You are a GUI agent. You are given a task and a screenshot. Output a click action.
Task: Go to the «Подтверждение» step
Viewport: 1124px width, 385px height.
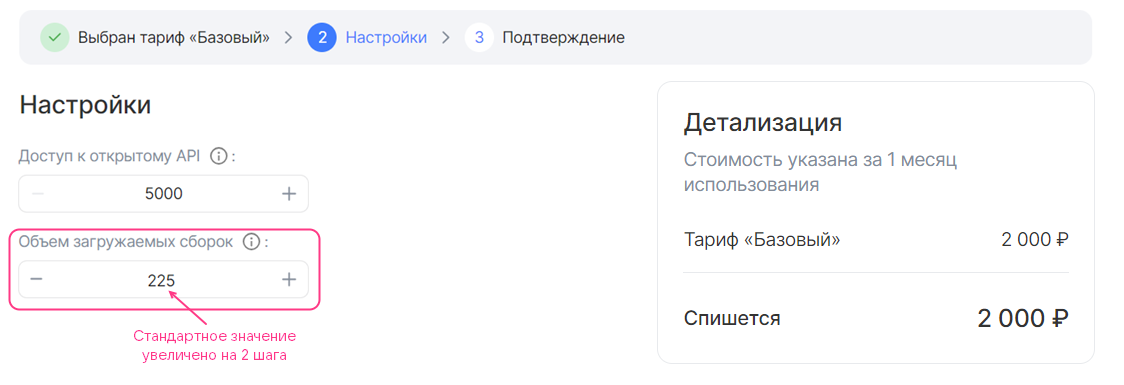tap(563, 37)
